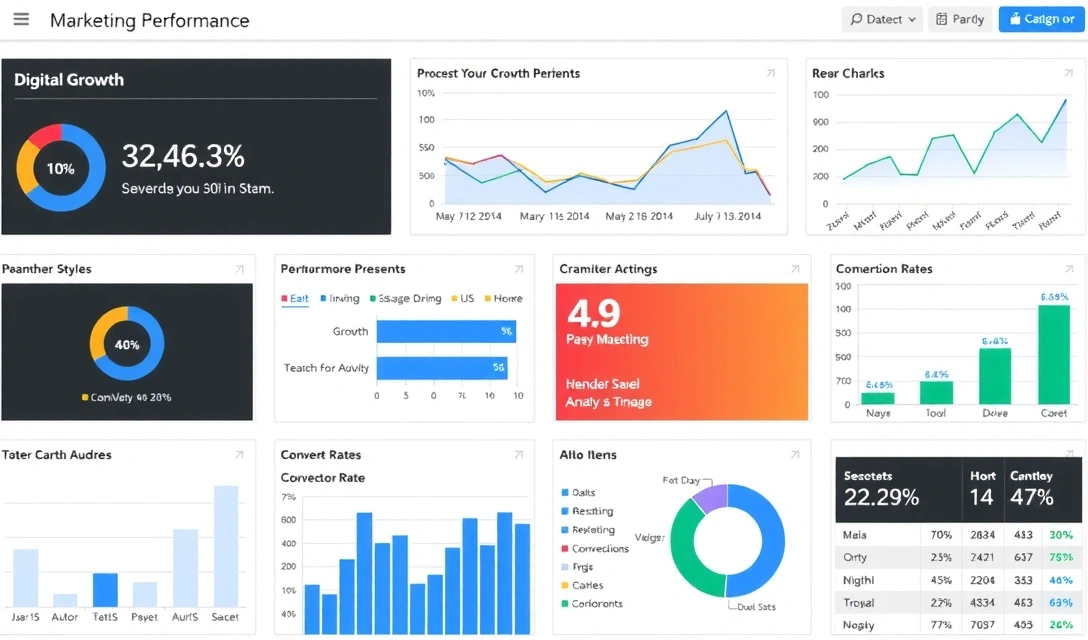This screenshot has height=640, width=1088.
Task: Open Toter Carth Audres expand icon
Action: click(x=239, y=455)
